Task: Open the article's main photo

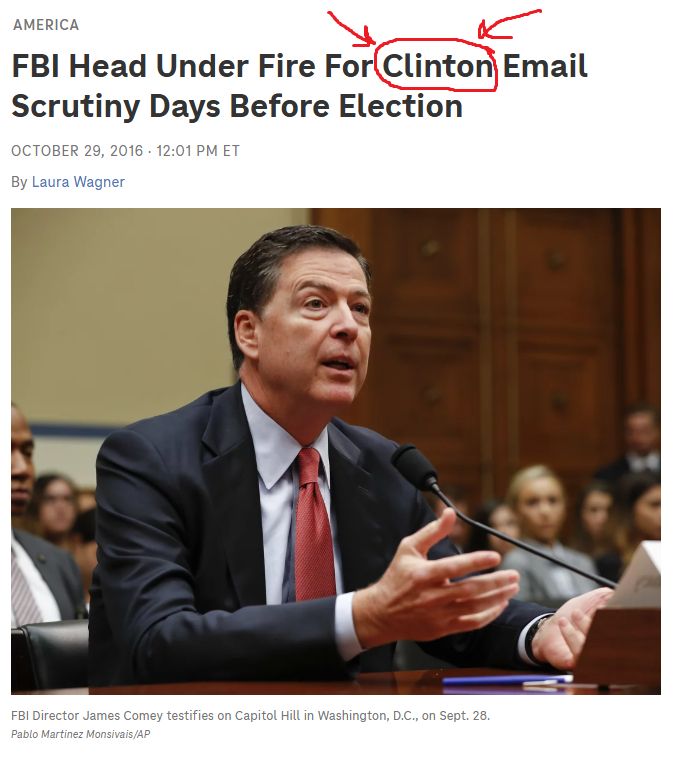Action: (336, 451)
